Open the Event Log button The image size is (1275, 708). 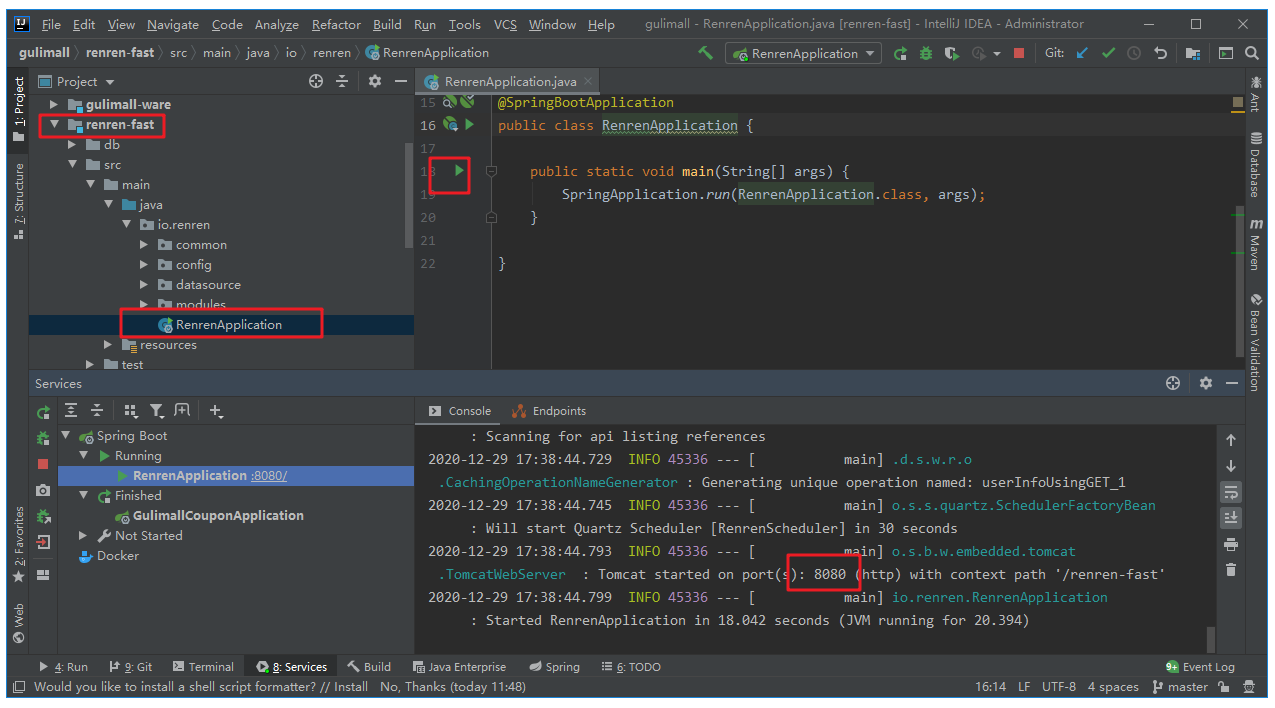[x=1200, y=667]
